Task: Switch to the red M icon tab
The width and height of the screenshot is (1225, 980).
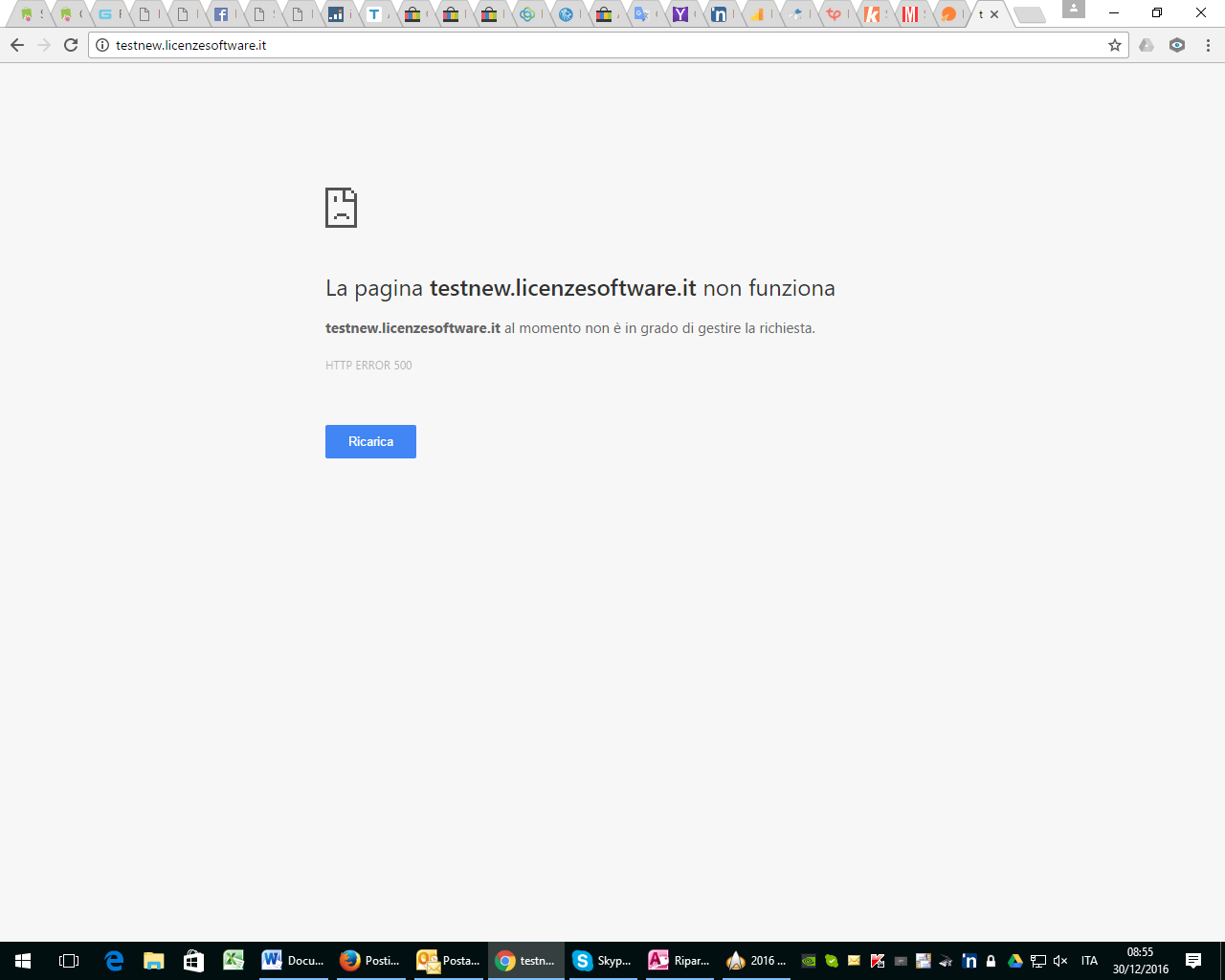Action: [910, 14]
